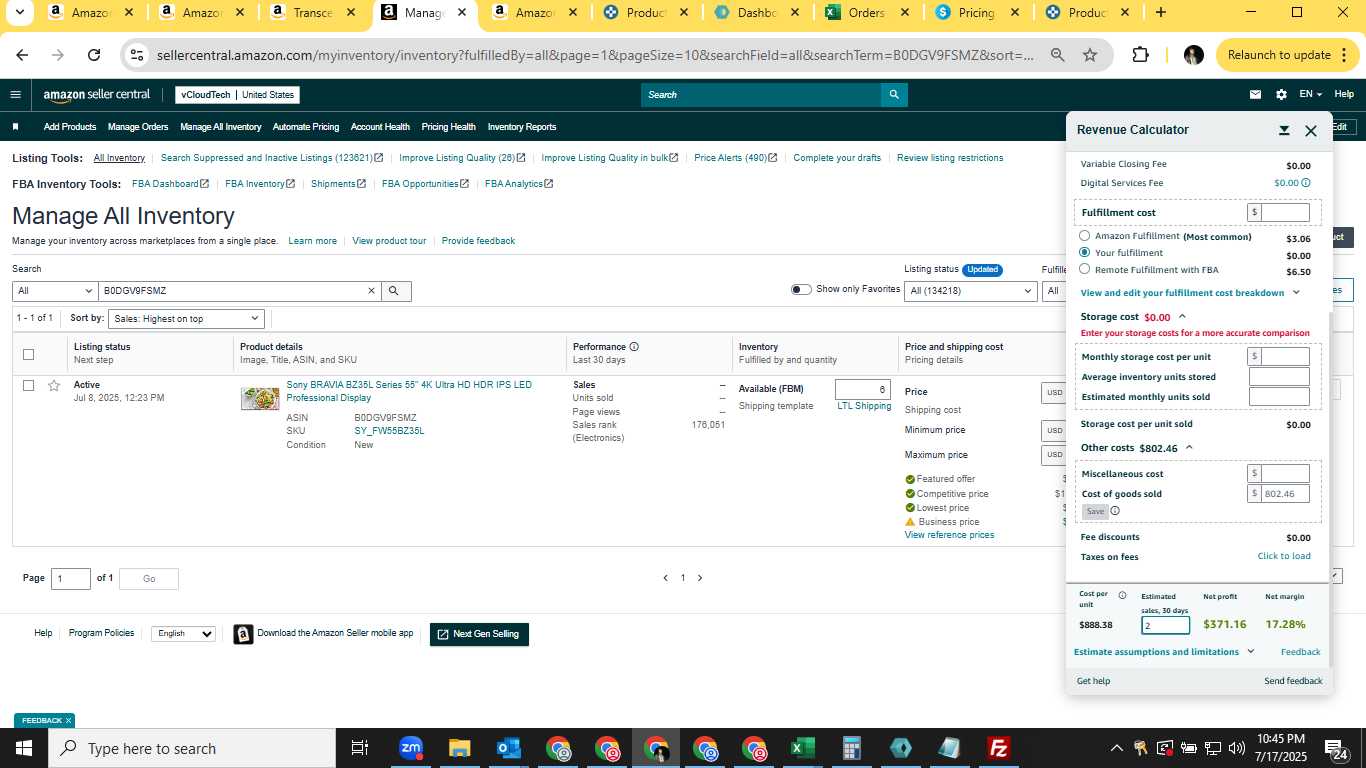The image size is (1366, 768).
Task: Click the Miscellaneous cost input field
Action: click(x=1285, y=473)
